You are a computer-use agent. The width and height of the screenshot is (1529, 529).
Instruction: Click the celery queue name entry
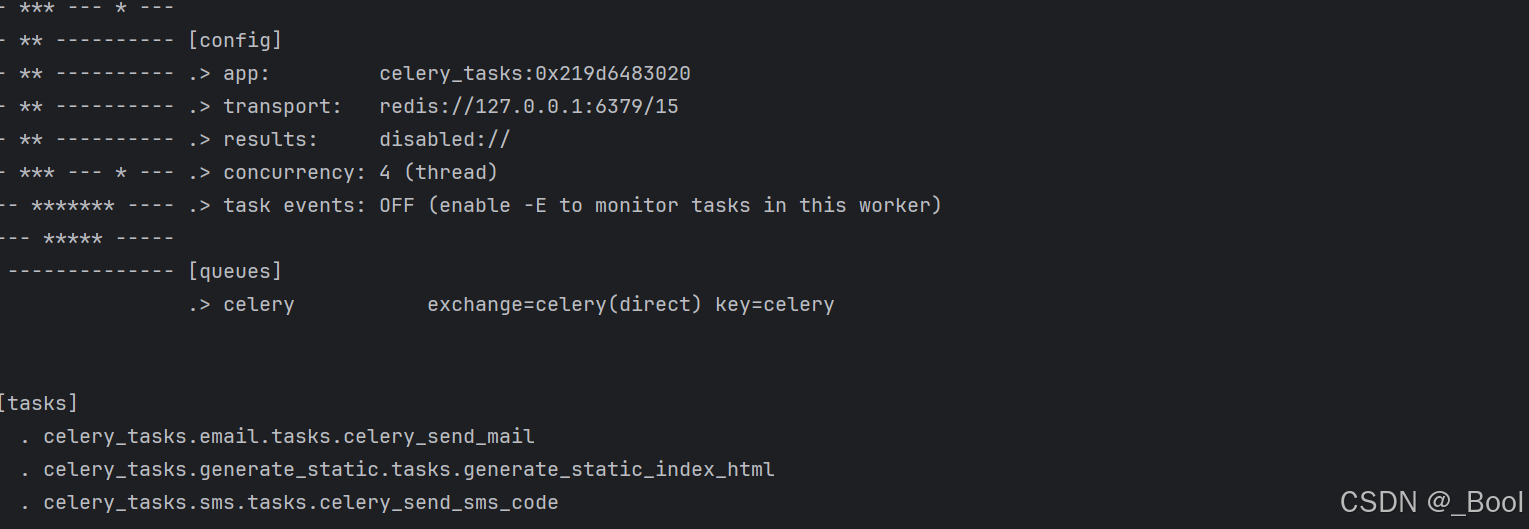(x=258, y=305)
